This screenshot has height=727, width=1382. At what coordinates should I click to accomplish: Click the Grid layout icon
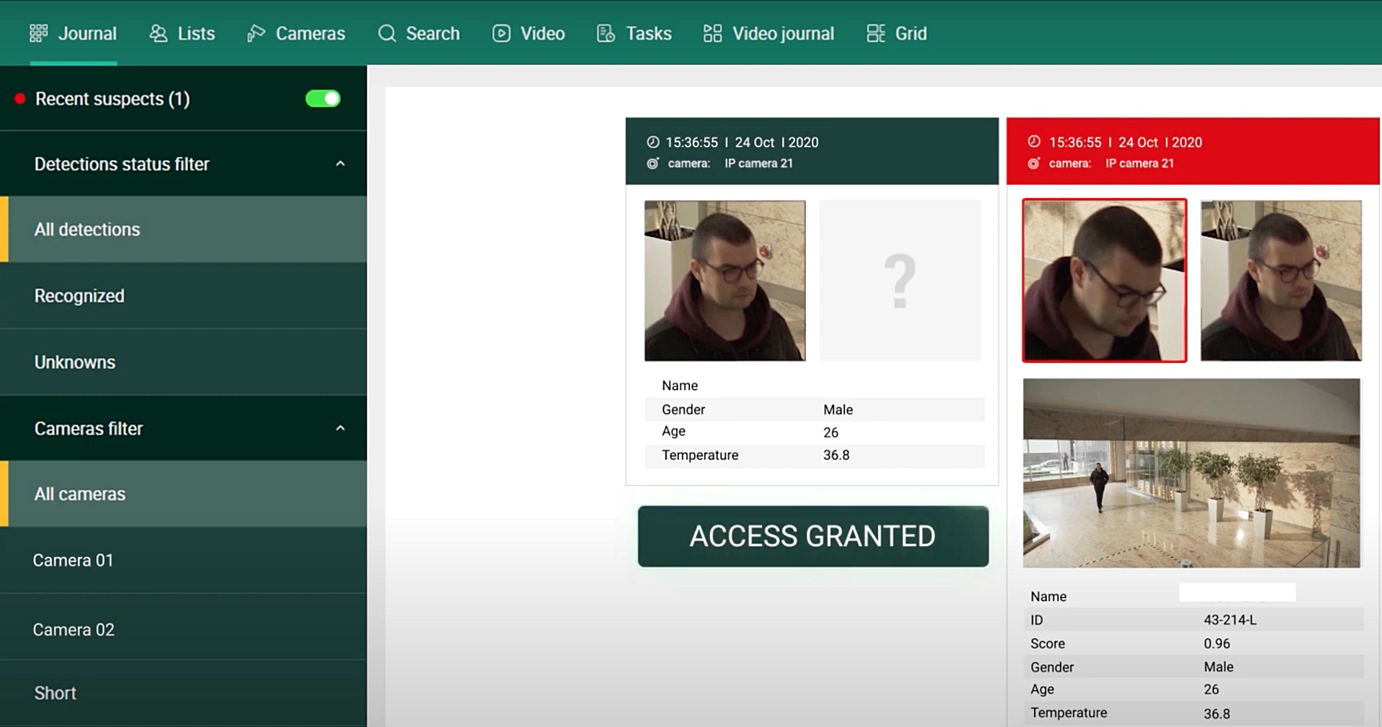(875, 33)
